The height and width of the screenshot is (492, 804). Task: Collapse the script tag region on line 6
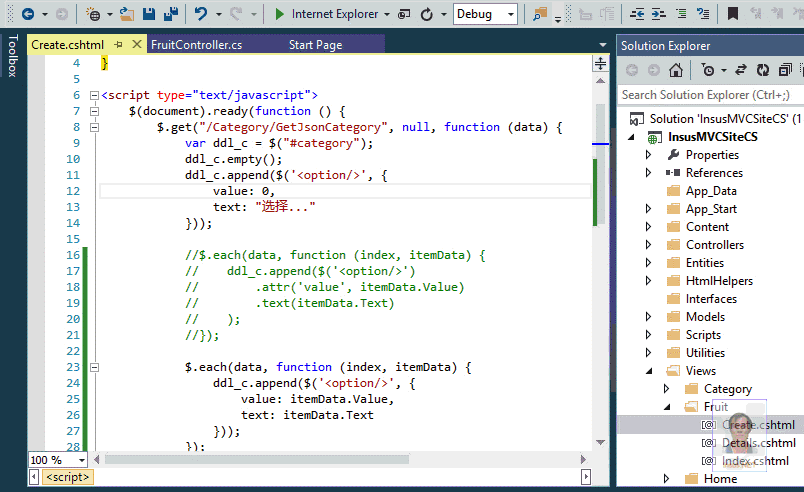pyautogui.click(x=94, y=95)
